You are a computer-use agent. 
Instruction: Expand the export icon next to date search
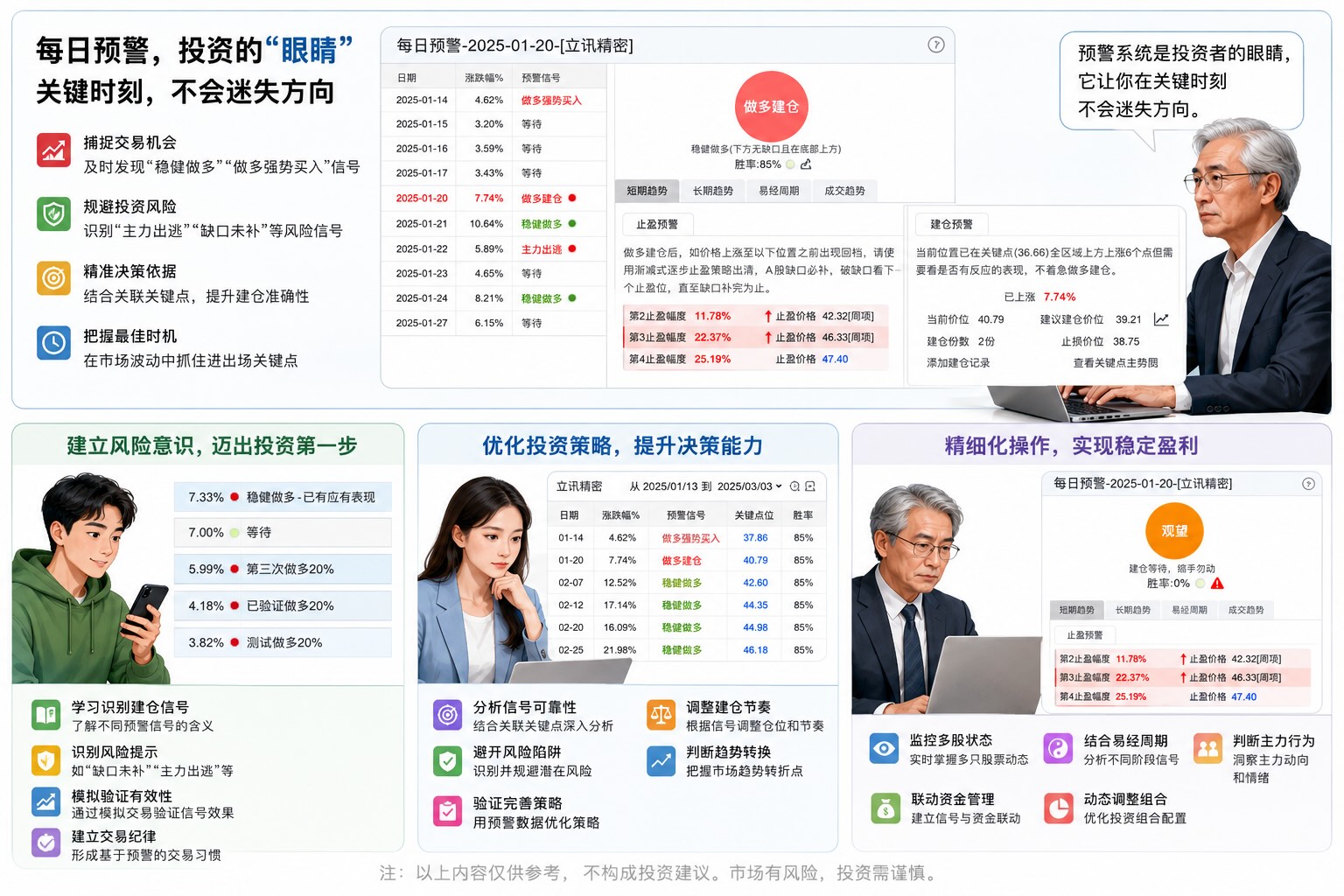810,486
